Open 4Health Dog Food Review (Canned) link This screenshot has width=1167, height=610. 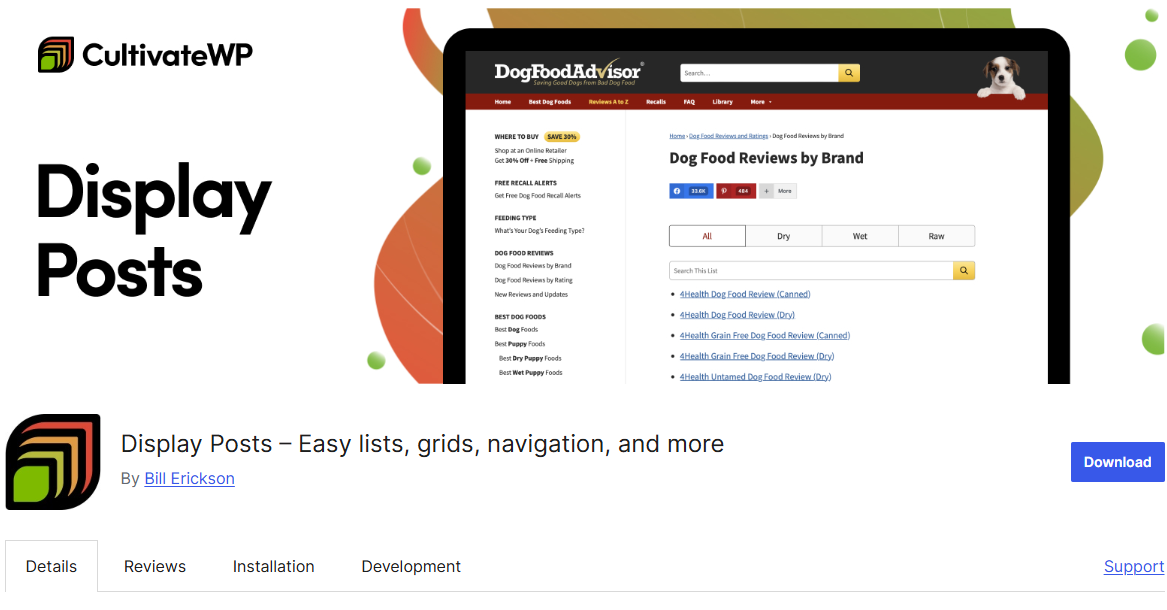point(745,294)
